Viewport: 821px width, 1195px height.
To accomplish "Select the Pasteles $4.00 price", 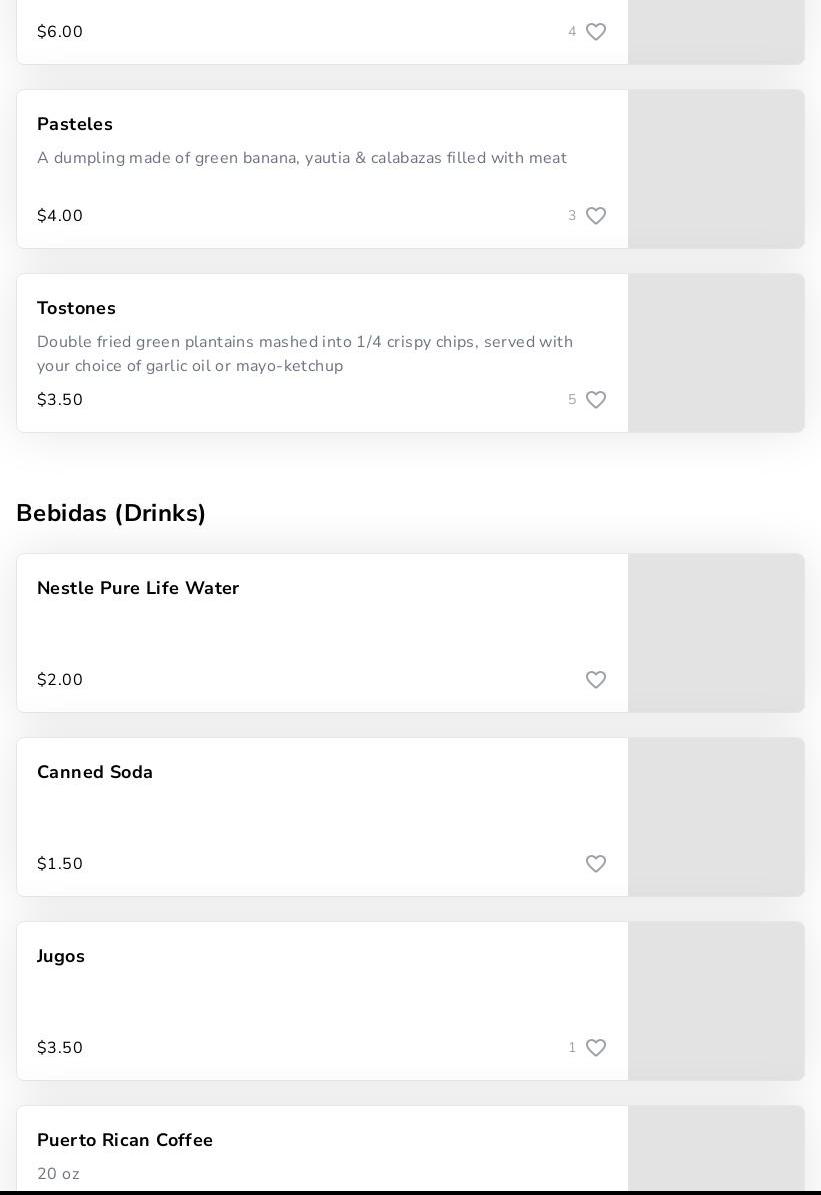I will click(x=59, y=216).
